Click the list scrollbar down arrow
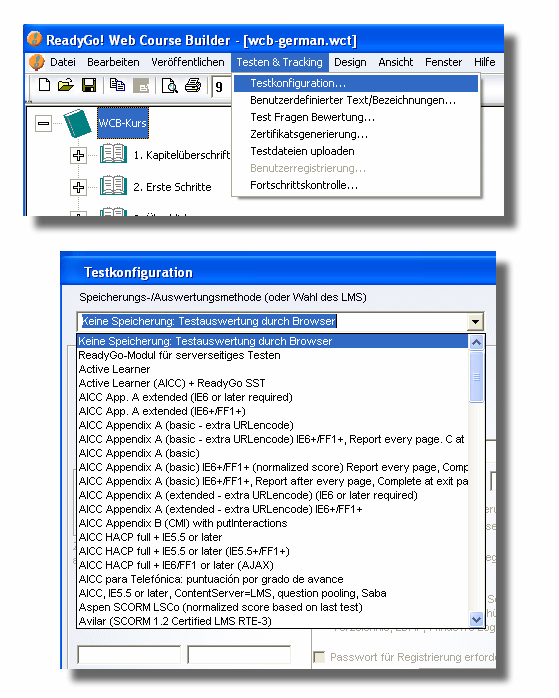Image resolution: width=559 pixels, height=698 pixels. coord(476,619)
